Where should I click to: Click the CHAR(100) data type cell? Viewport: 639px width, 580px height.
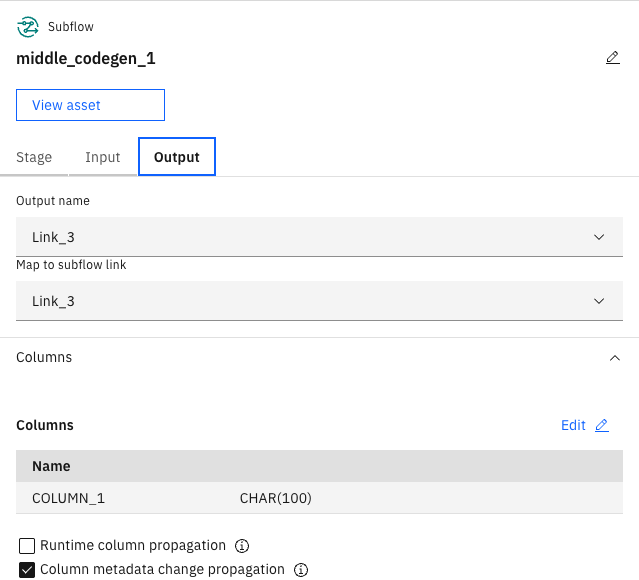coord(275,498)
